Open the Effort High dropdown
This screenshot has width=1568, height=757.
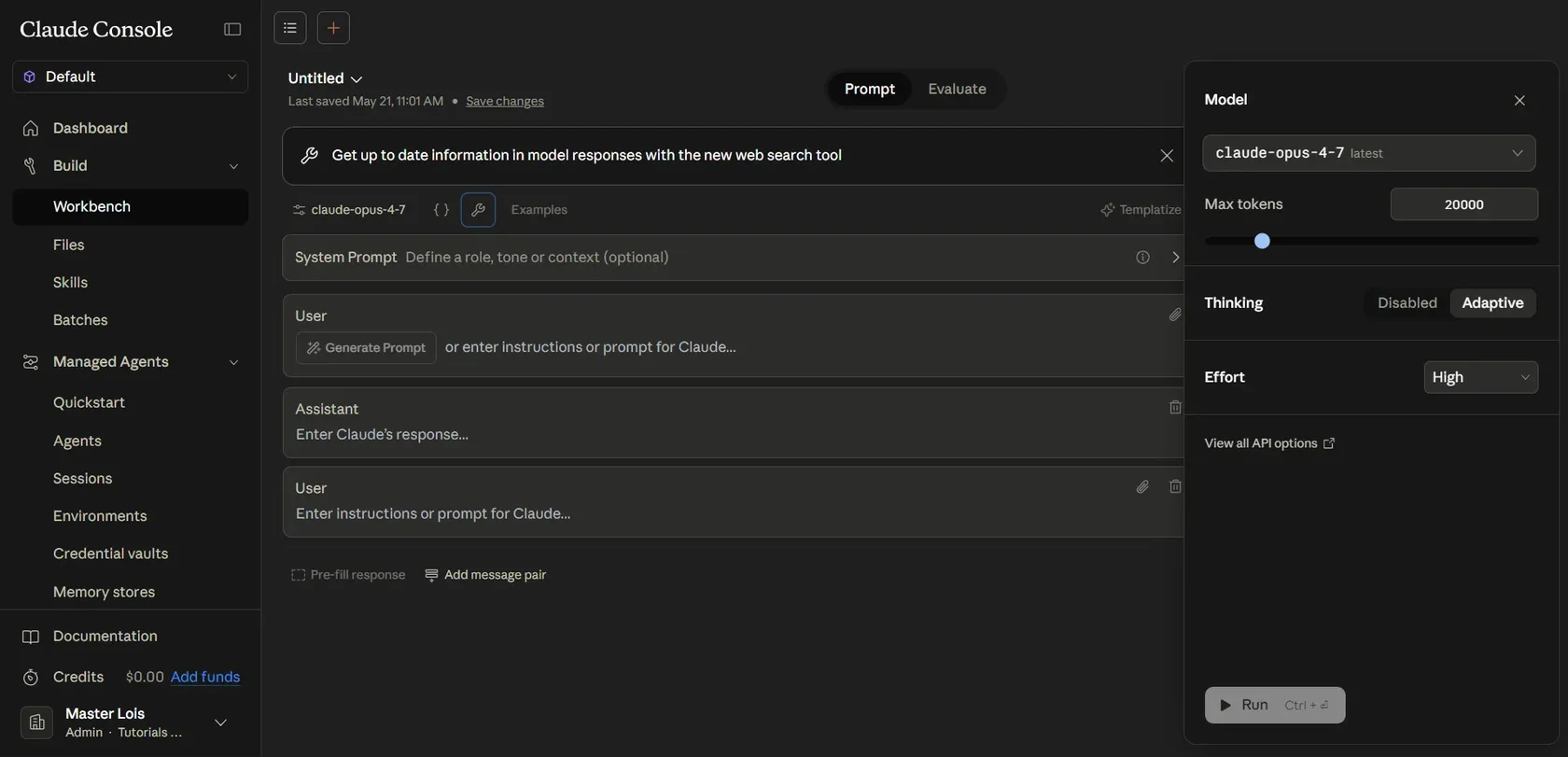1480,377
